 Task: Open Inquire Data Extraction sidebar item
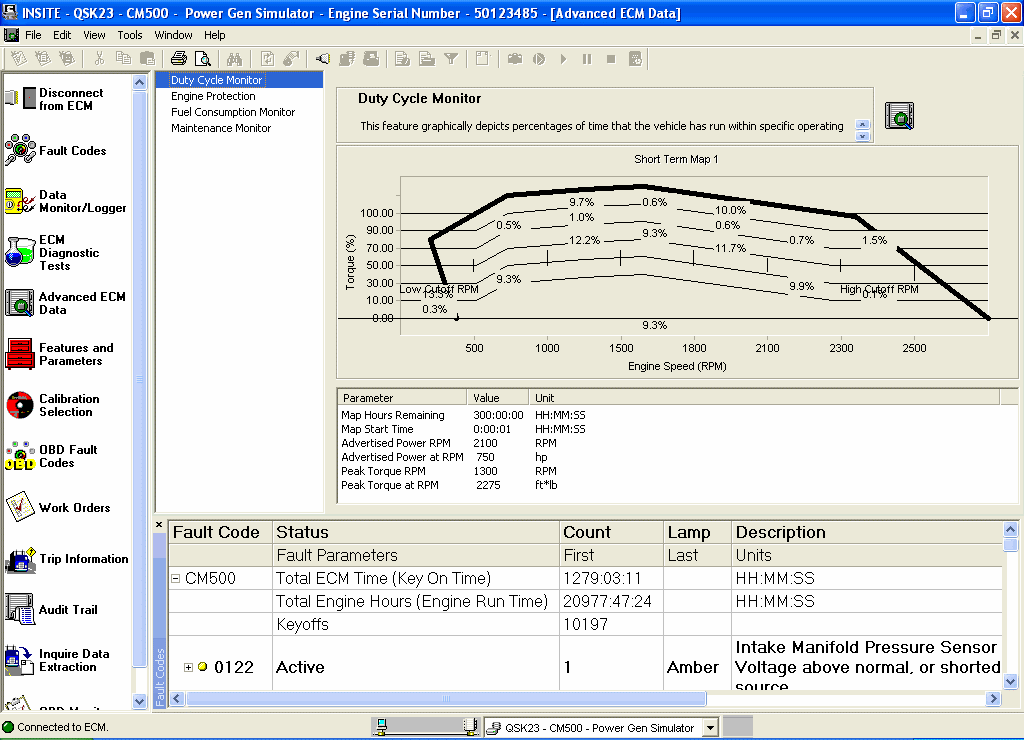[57, 660]
